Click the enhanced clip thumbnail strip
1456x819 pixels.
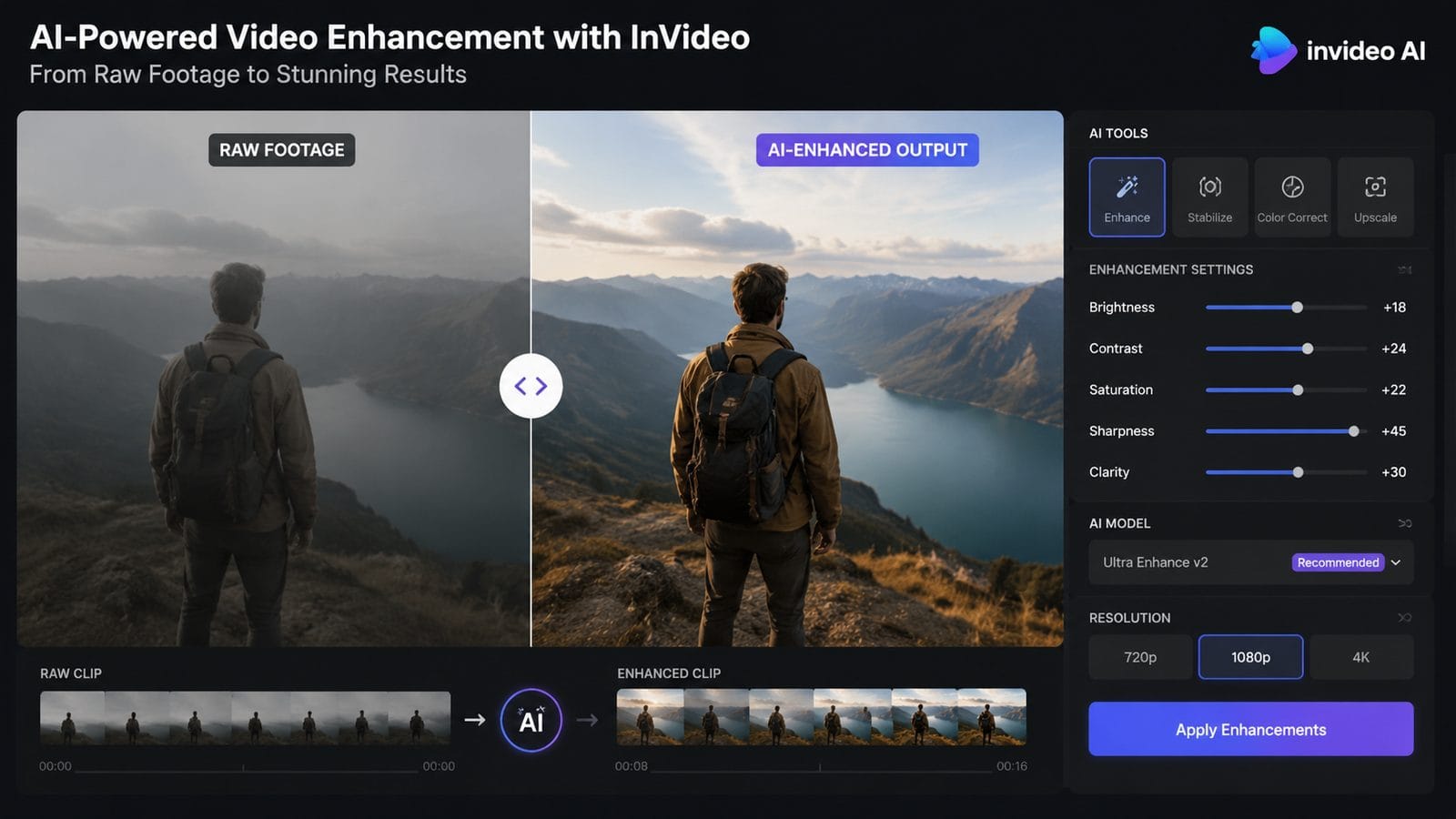click(x=822, y=716)
